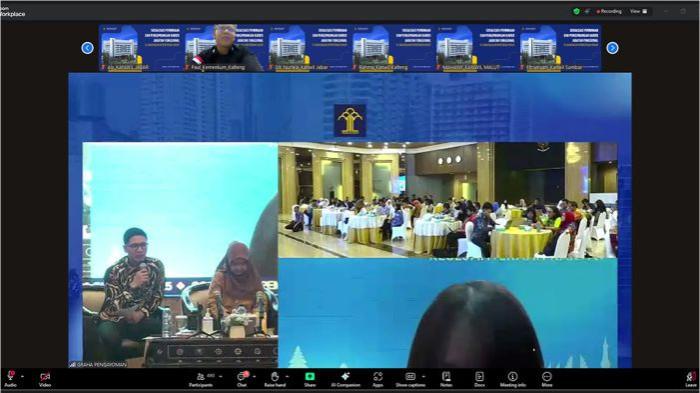Screen dimensions: 700x393
Task: Show previous participants with left arrow
Action: click(x=88, y=48)
